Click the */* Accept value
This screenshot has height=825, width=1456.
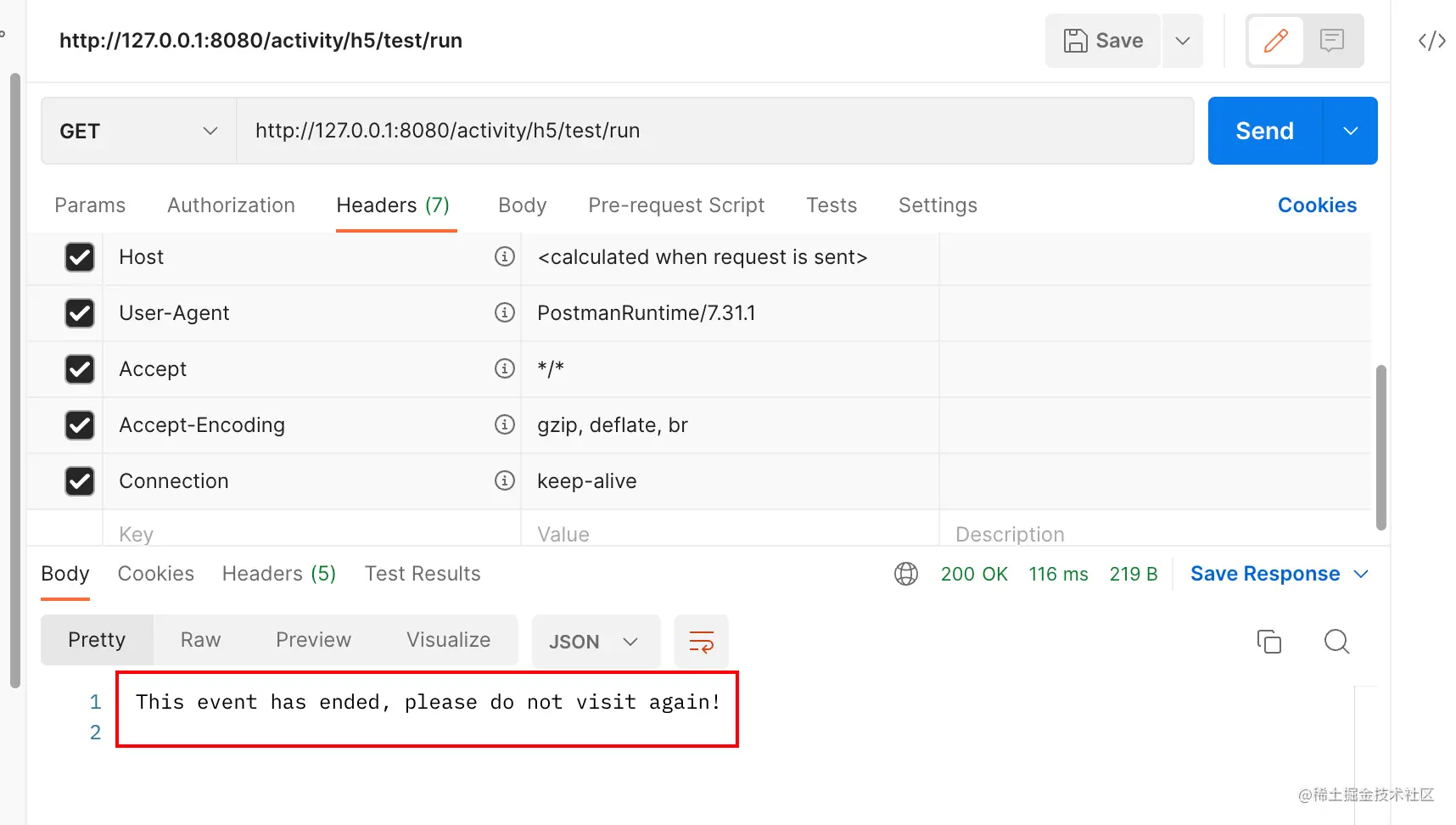click(551, 368)
